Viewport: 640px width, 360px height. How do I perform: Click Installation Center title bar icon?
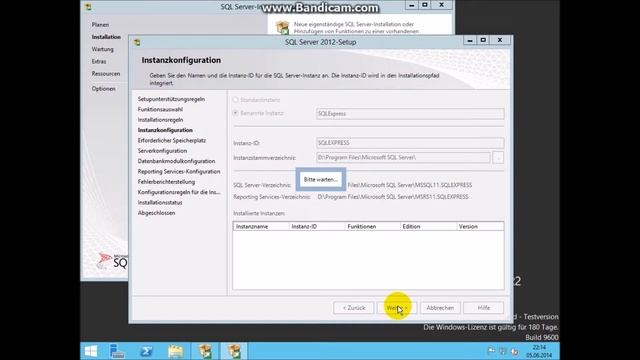[88, 7]
